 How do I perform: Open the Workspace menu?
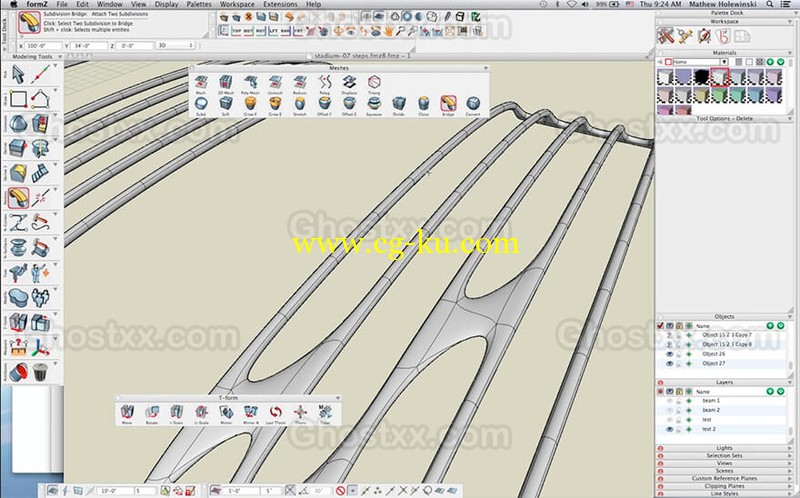coord(237,4)
